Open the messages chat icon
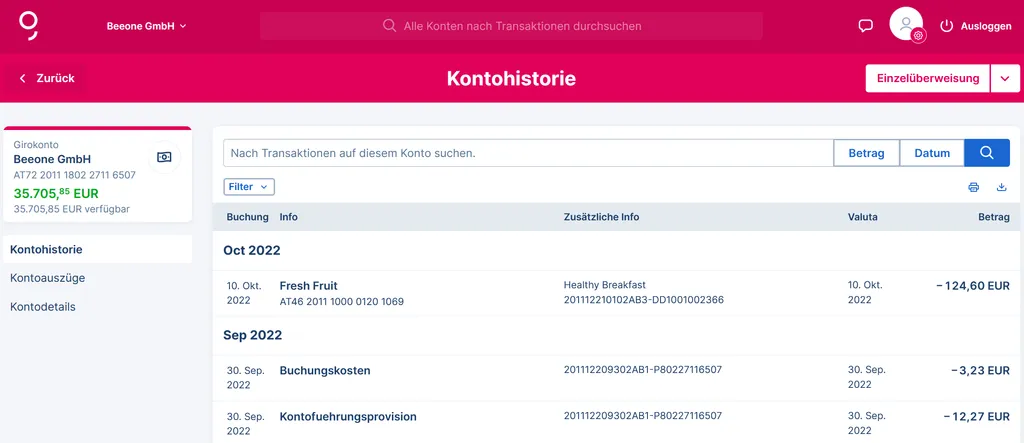1024x443 pixels. pos(865,26)
